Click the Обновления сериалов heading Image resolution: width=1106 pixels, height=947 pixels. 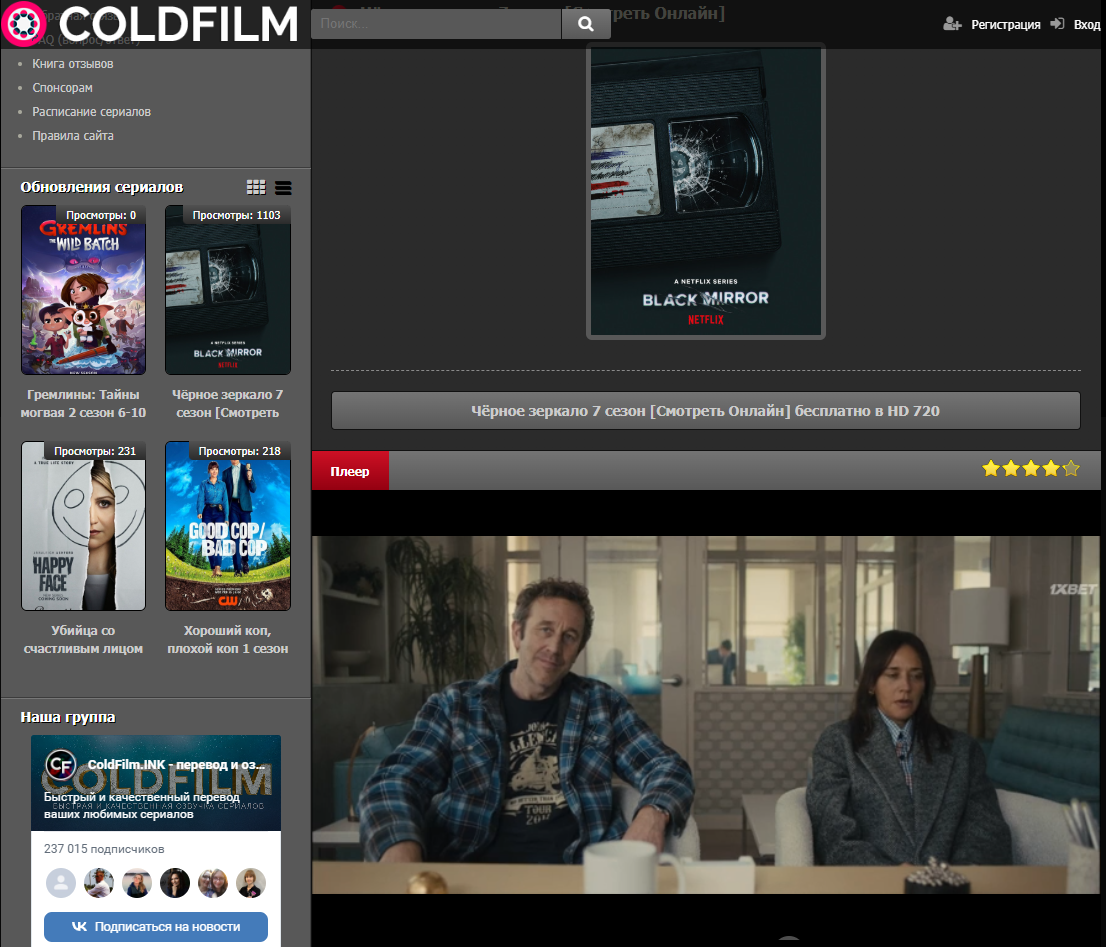tap(102, 187)
